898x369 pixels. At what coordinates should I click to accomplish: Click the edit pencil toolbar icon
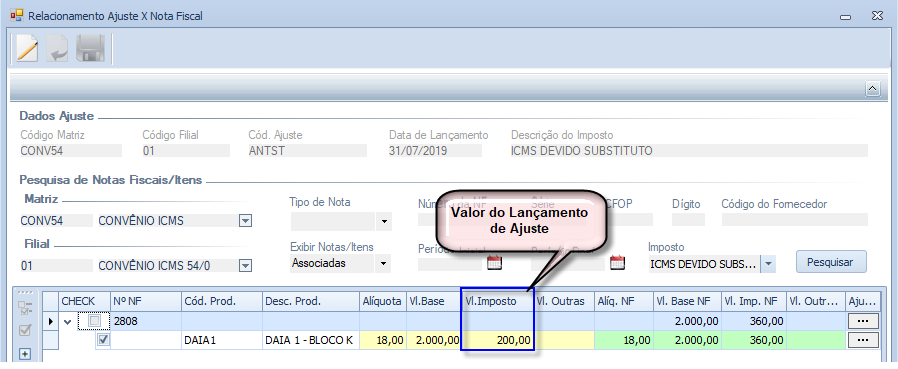26,49
